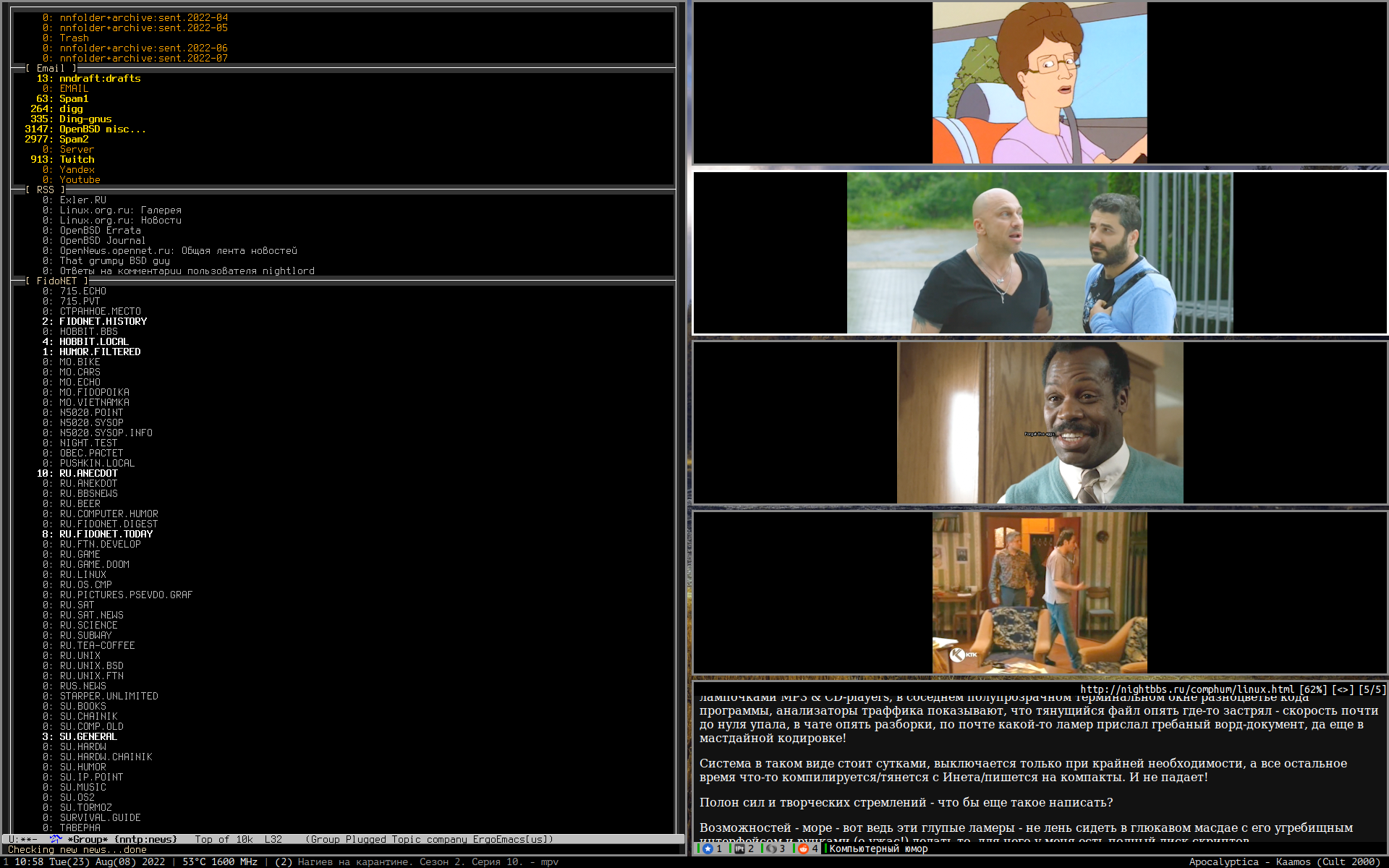Viewport: 1389px width, 868px height.
Task: Open the HOBBIT.LOCAL echo
Action: (94, 341)
